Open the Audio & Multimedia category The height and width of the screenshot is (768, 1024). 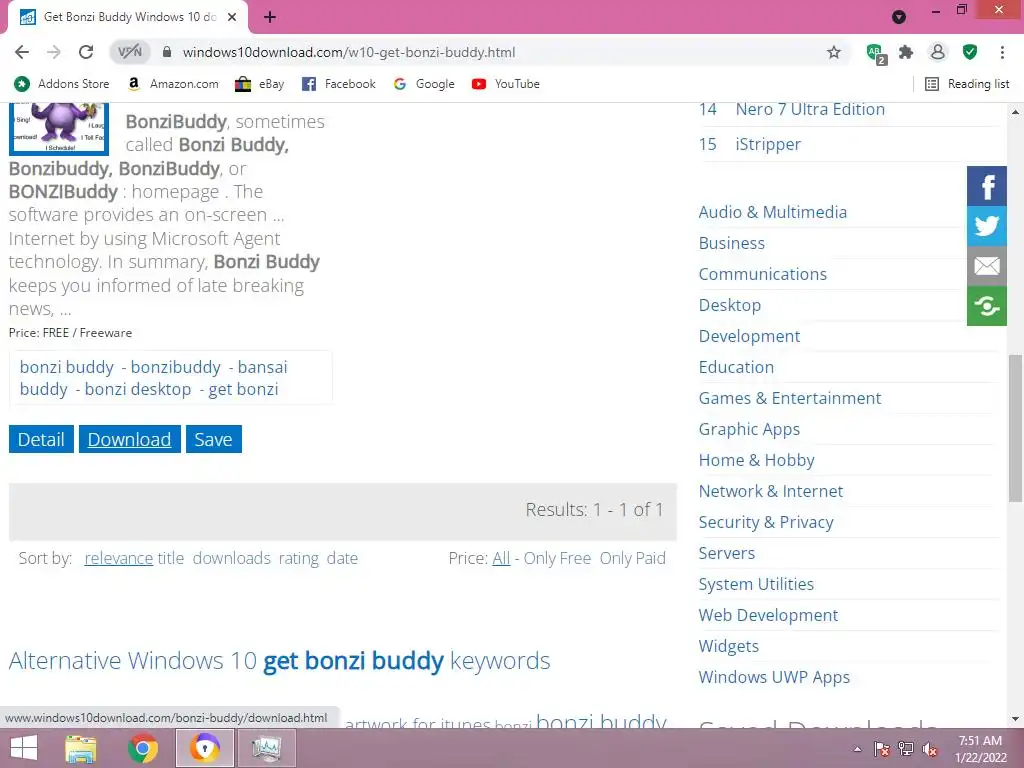[x=773, y=212]
